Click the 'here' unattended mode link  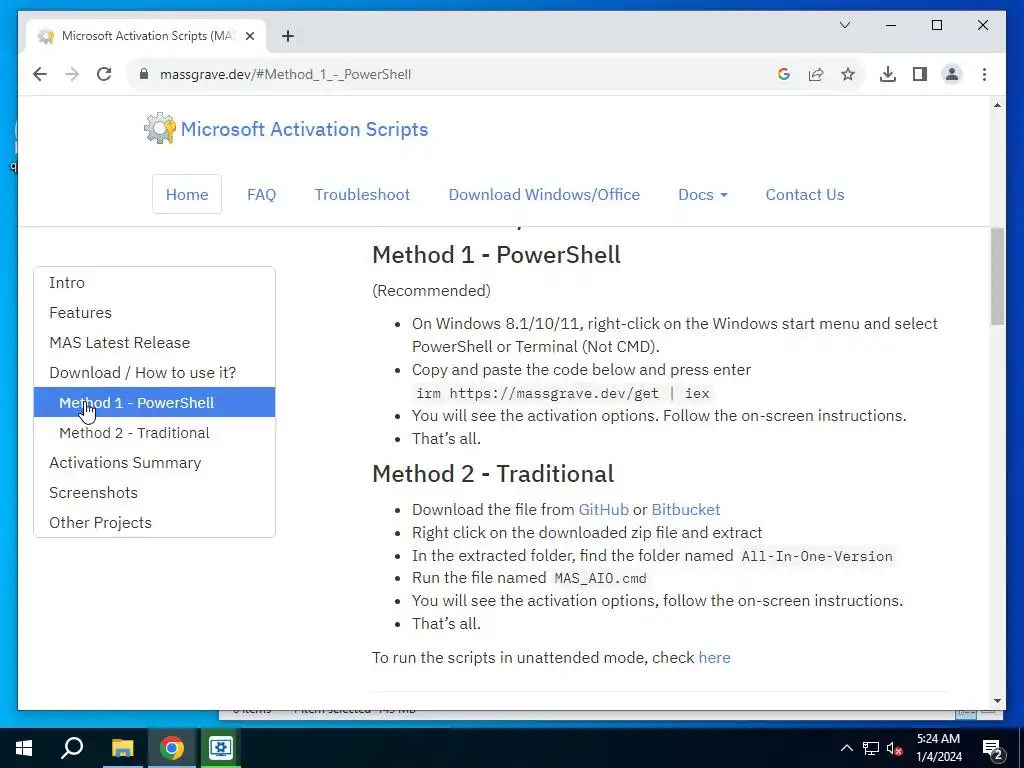[714, 657]
